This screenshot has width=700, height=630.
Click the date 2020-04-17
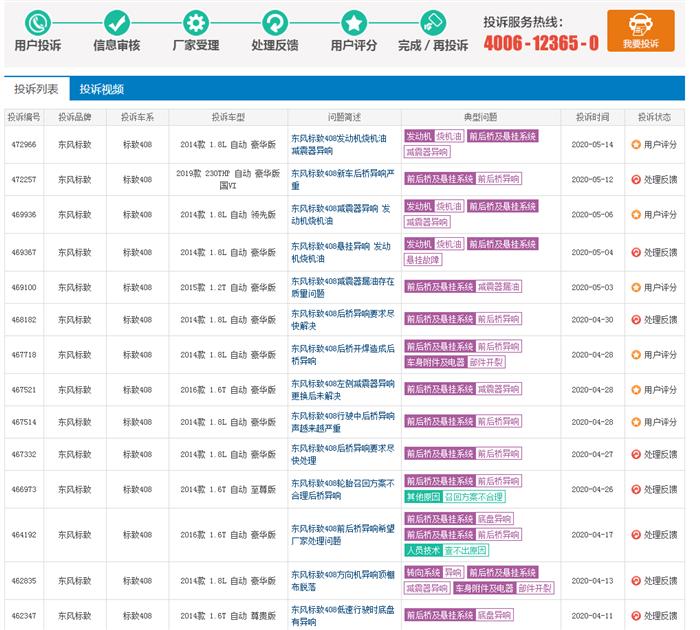coord(592,535)
